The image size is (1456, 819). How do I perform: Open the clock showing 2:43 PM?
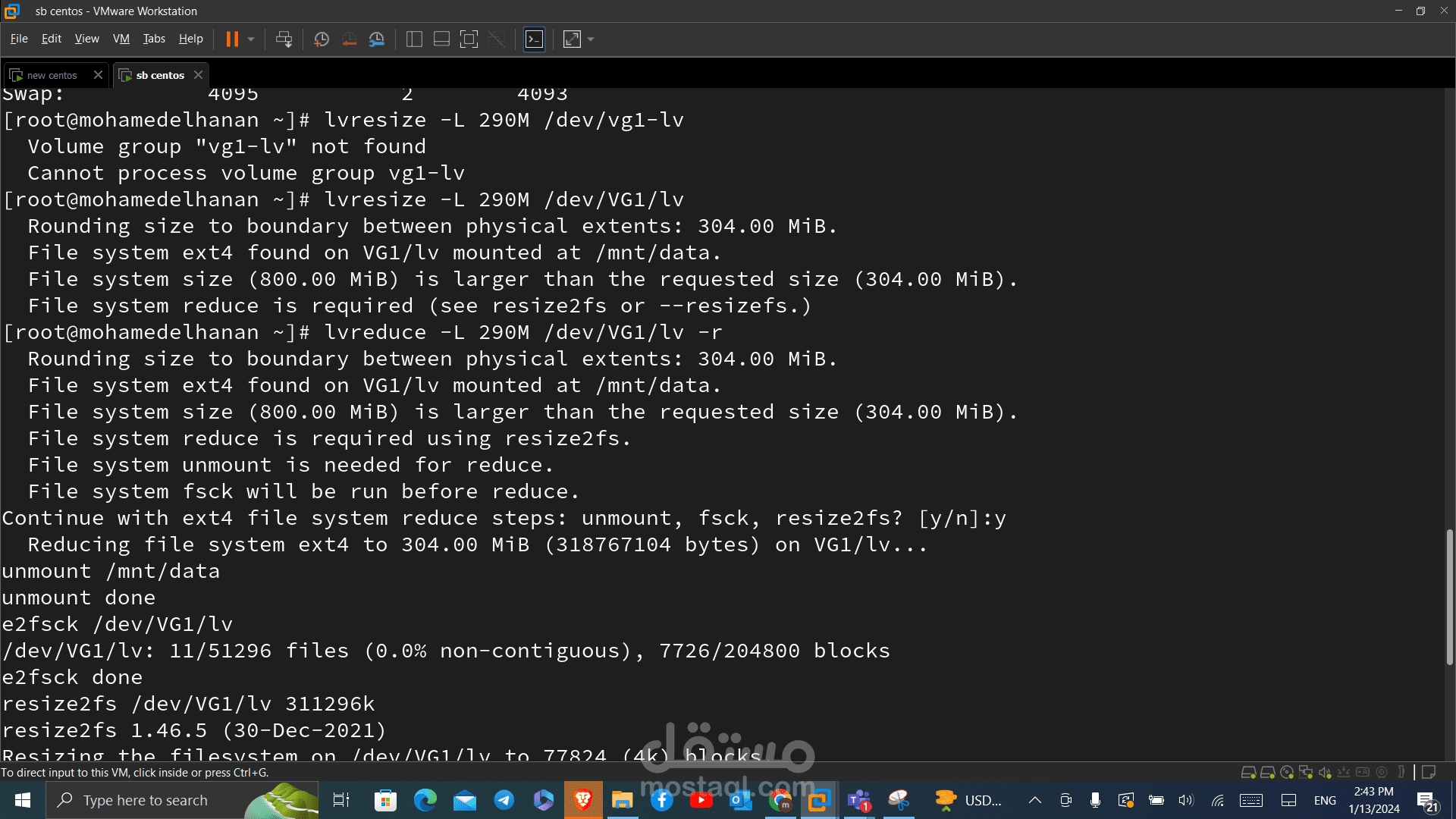click(x=1374, y=800)
